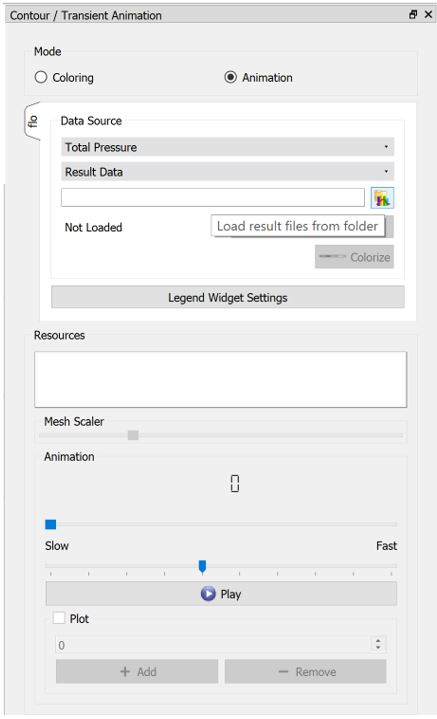Select the Coloring radio button
Screen dimensions: 437x719
(41, 77)
